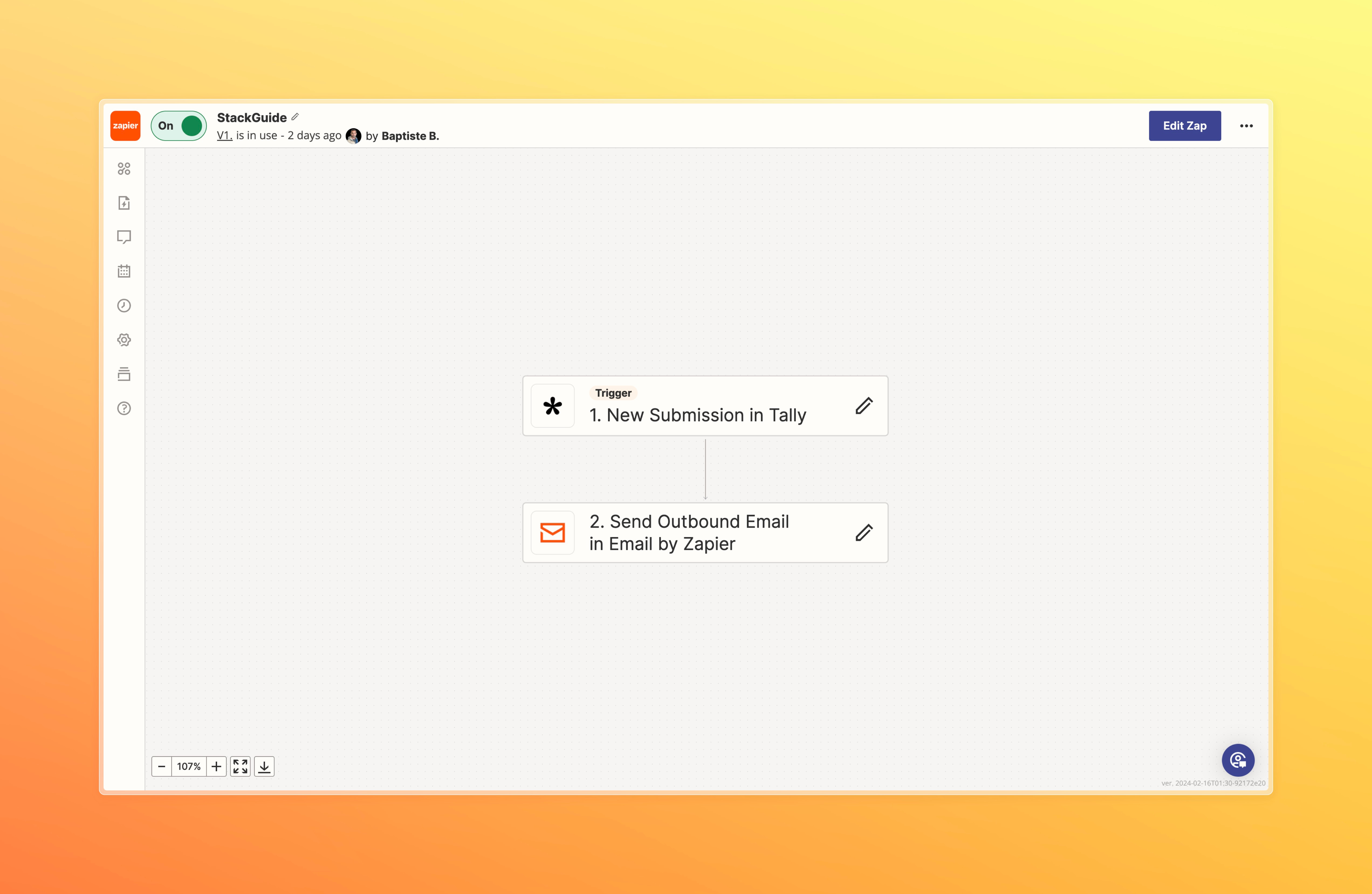Click the Zapier logo home icon
This screenshot has width=1372, height=894.
[x=125, y=126]
